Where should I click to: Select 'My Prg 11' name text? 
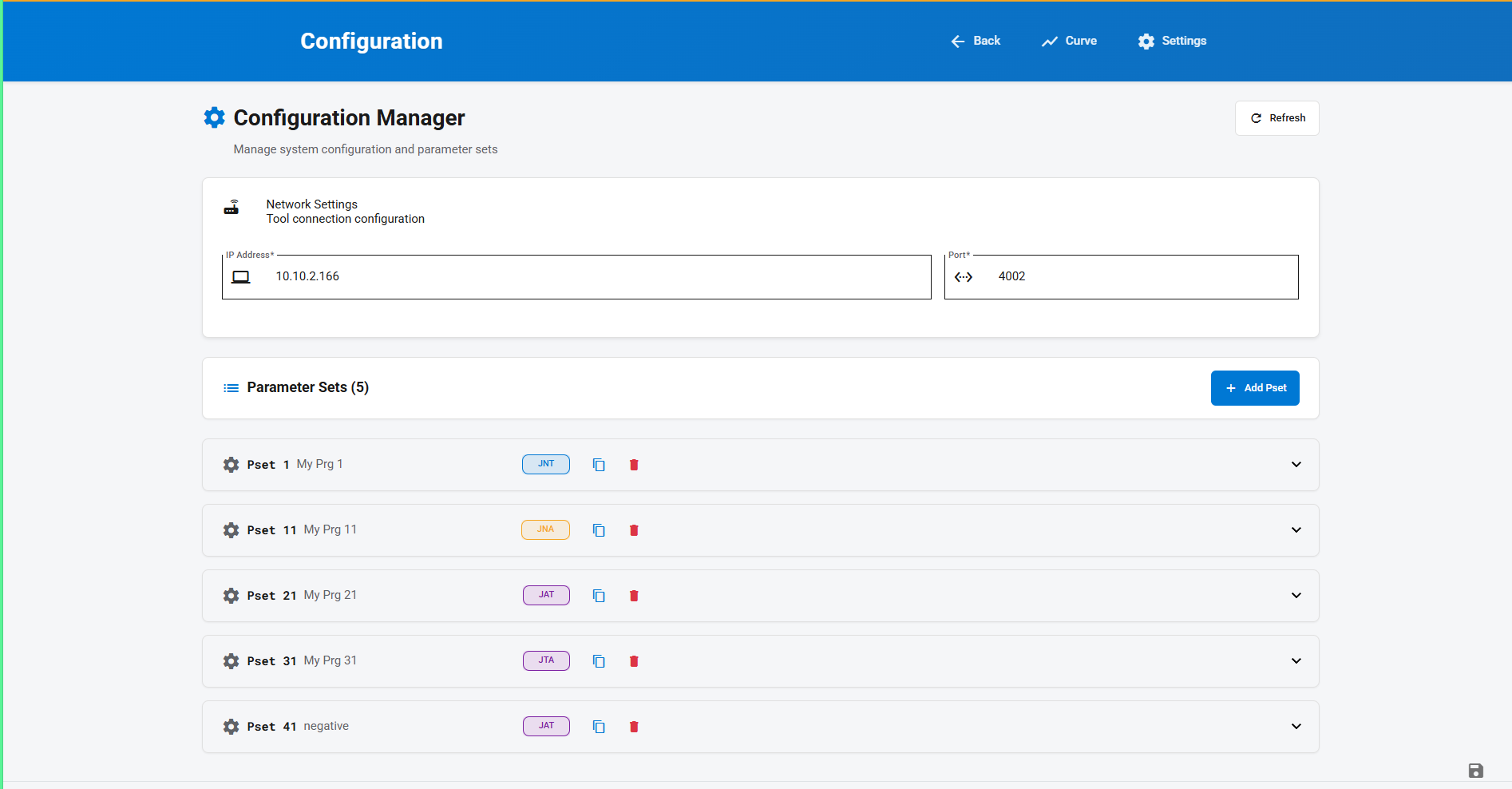(x=331, y=529)
